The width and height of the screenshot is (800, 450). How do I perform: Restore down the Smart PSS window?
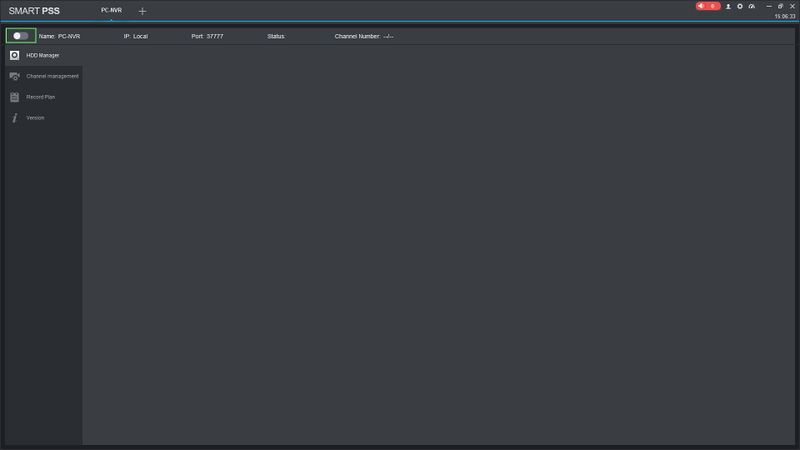(780, 6)
